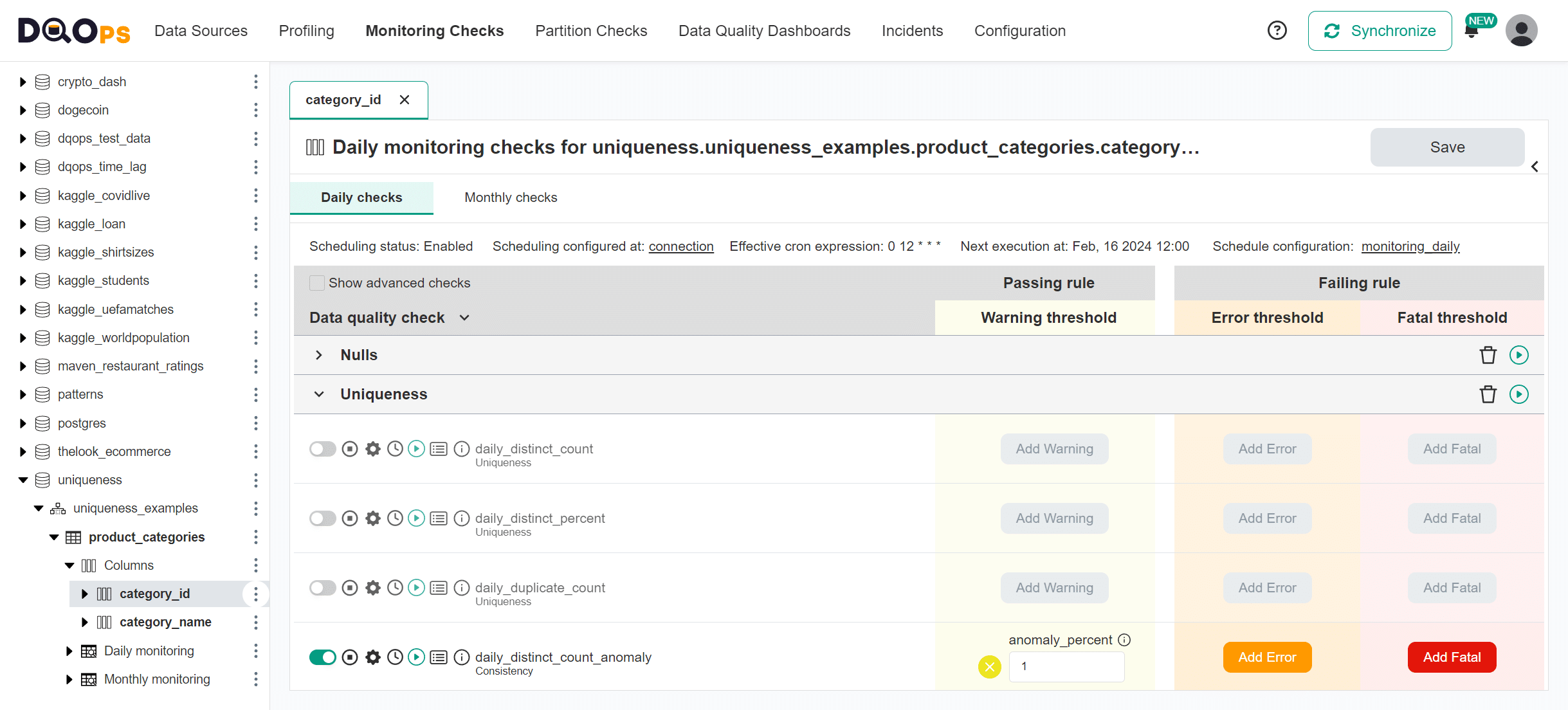Image resolution: width=1568 pixels, height=710 pixels.
Task: Click the info icon beside daily_distinct_count
Action: coord(461,448)
